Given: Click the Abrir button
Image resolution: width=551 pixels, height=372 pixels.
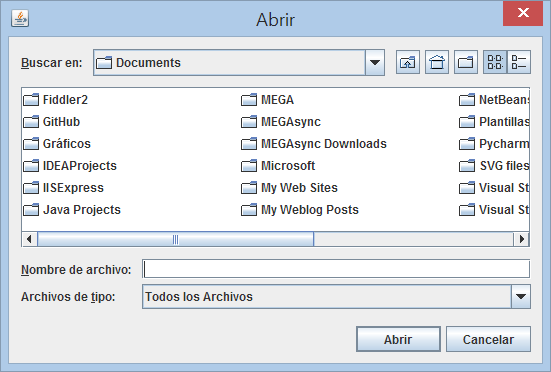Looking at the screenshot, I should point(398,339).
